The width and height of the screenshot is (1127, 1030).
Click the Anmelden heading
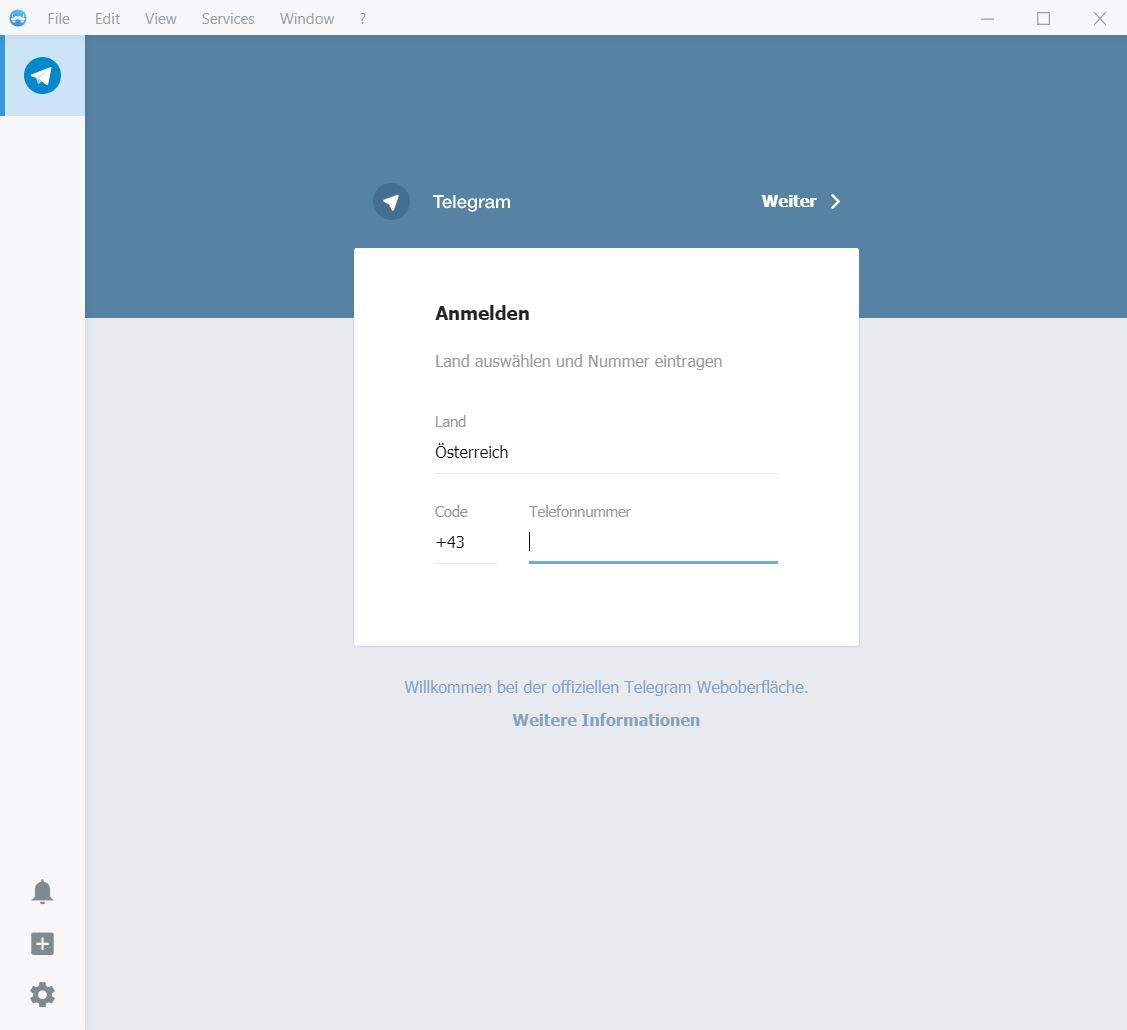[482, 313]
